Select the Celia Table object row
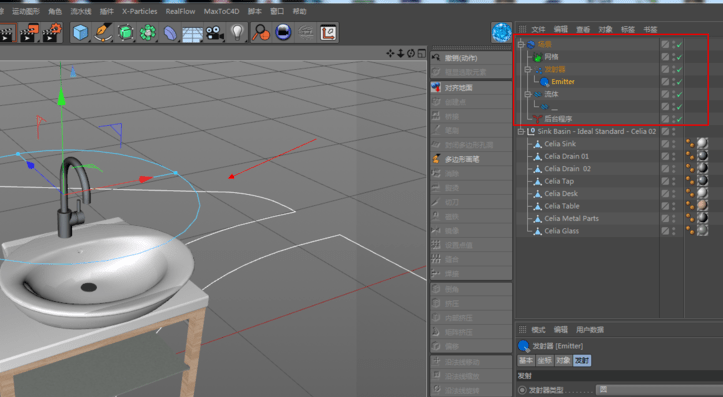 (562, 206)
